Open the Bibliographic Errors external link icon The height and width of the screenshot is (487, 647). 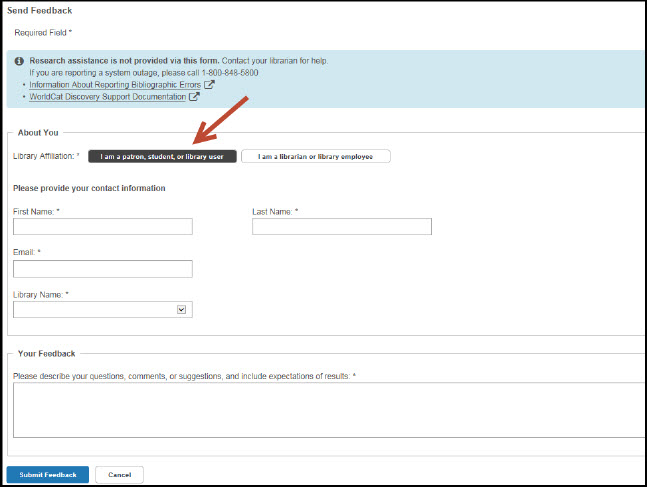(x=210, y=85)
